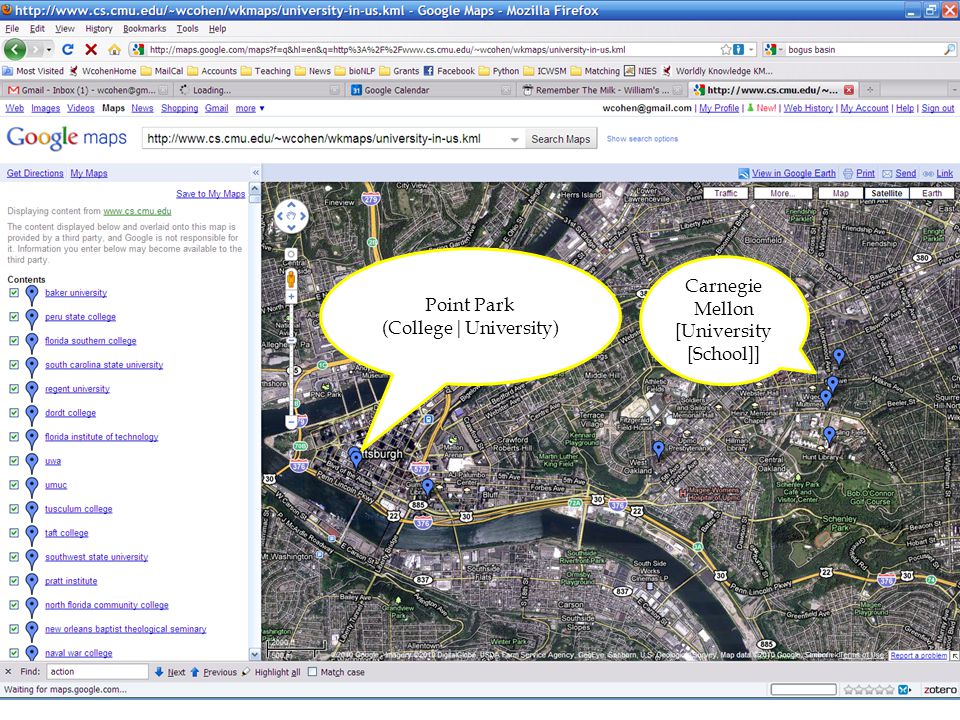Zoom in with the map plus button
960x720 pixels.
(x=291, y=297)
